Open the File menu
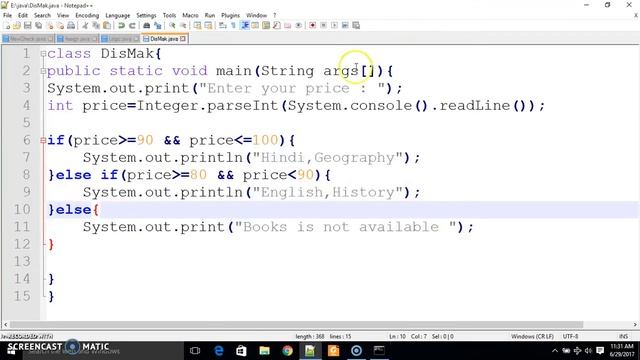Image resolution: width=640 pixels, height=360 pixels. (x=7, y=15)
